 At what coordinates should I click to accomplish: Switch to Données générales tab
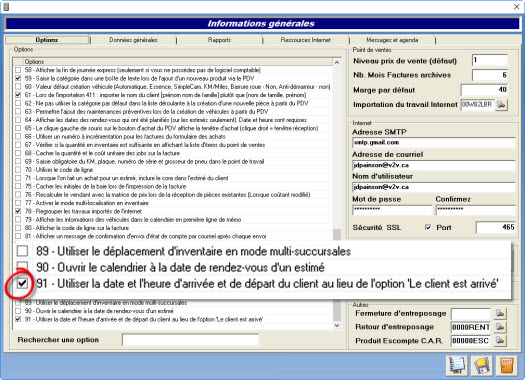133,40
